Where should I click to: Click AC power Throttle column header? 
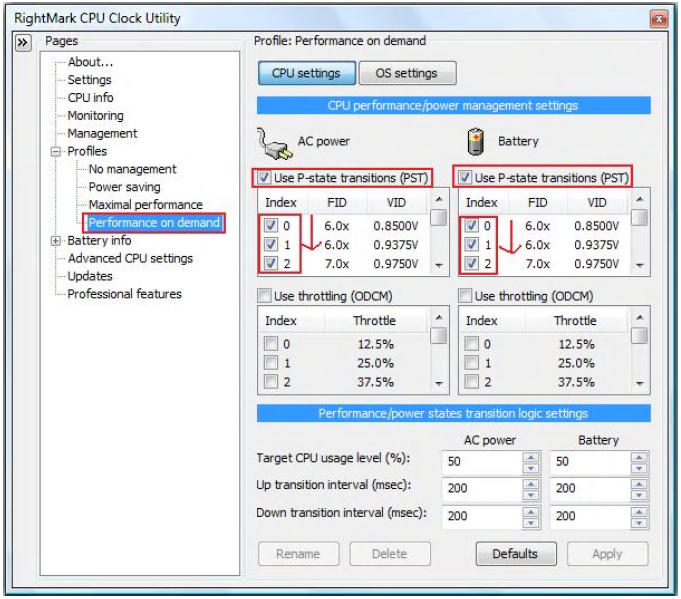[x=374, y=321]
